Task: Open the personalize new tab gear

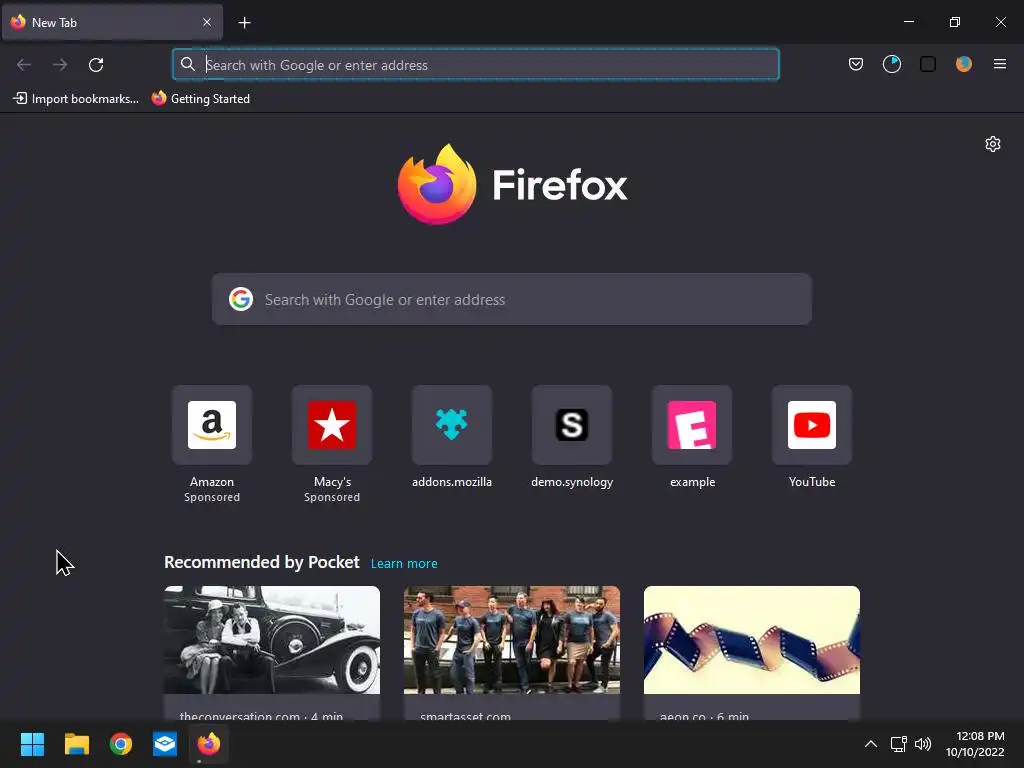Action: (x=993, y=144)
